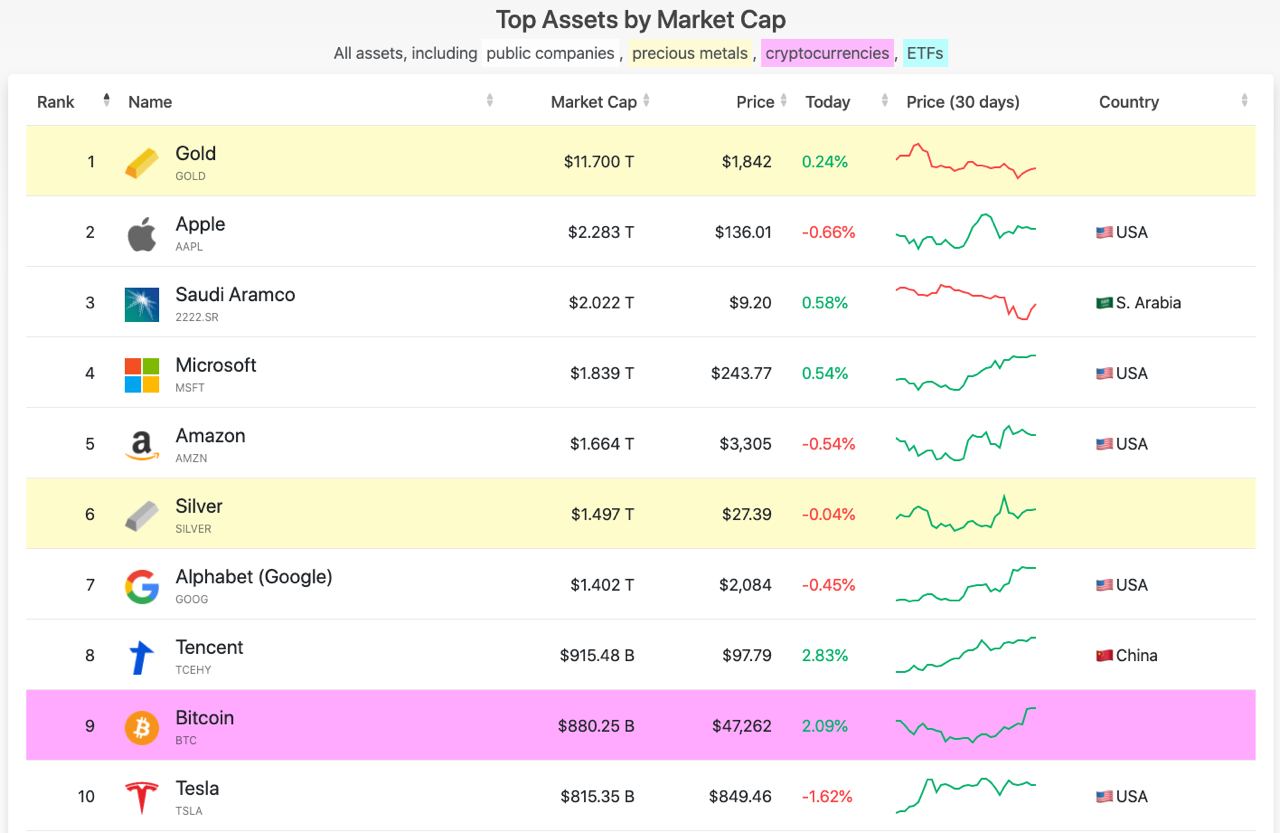Select the cryptocurrencies category tag
The height and width of the screenshot is (833, 1280).
click(827, 53)
